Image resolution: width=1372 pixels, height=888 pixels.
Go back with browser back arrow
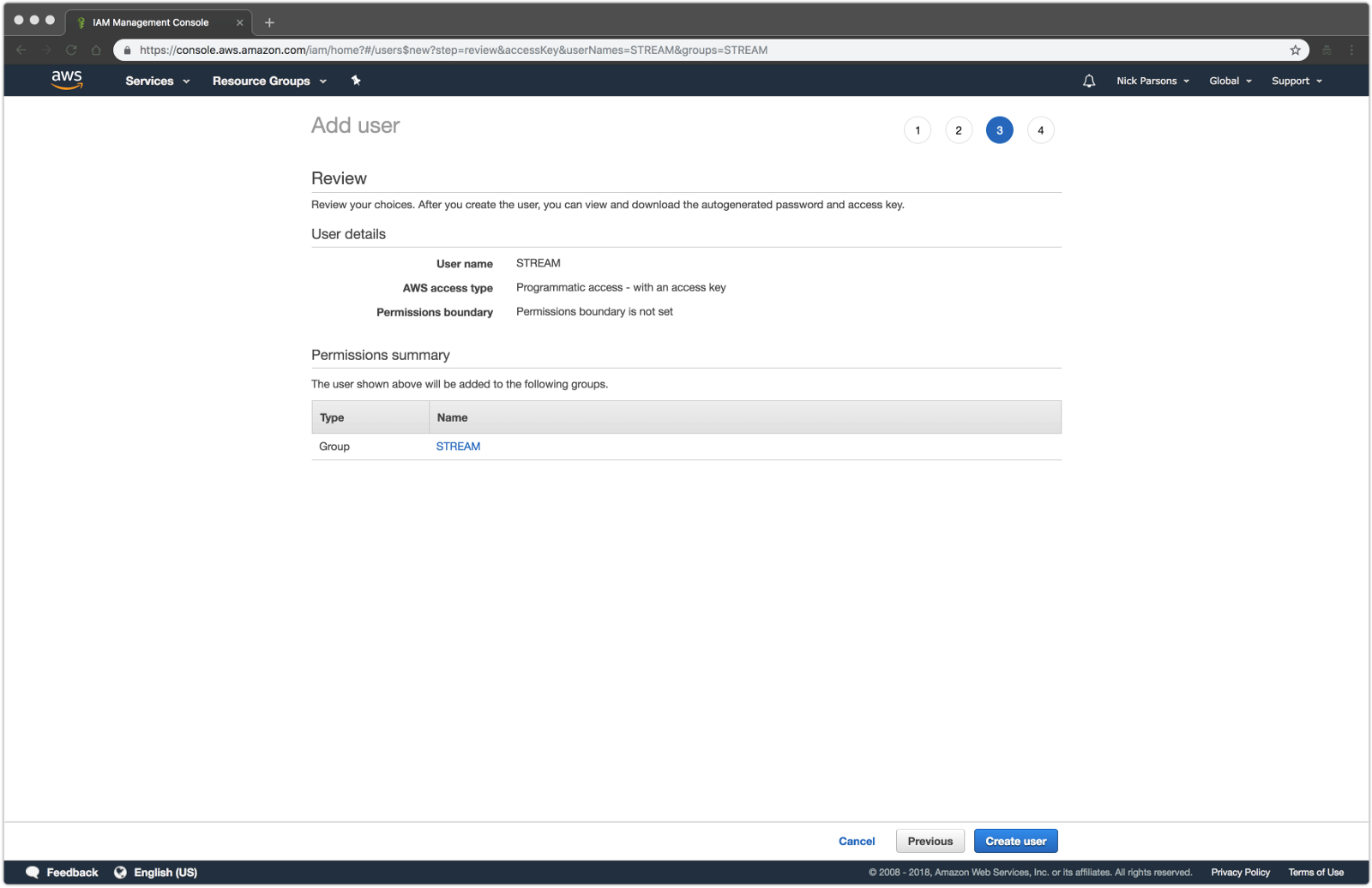coord(21,50)
